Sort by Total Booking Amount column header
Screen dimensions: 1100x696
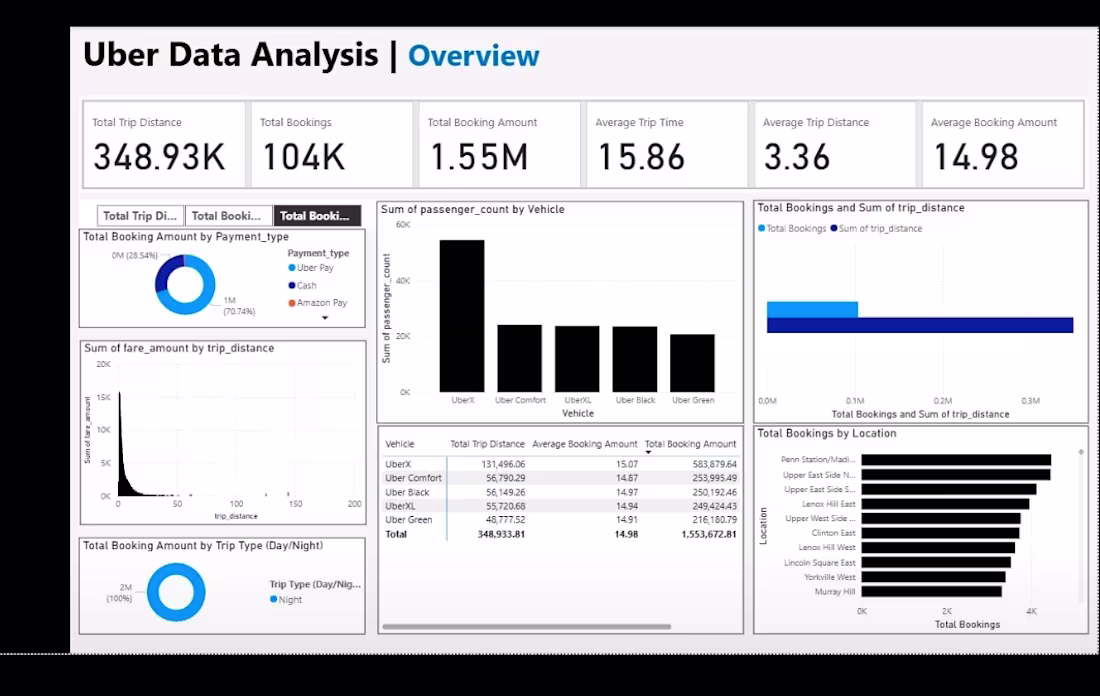[690, 444]
